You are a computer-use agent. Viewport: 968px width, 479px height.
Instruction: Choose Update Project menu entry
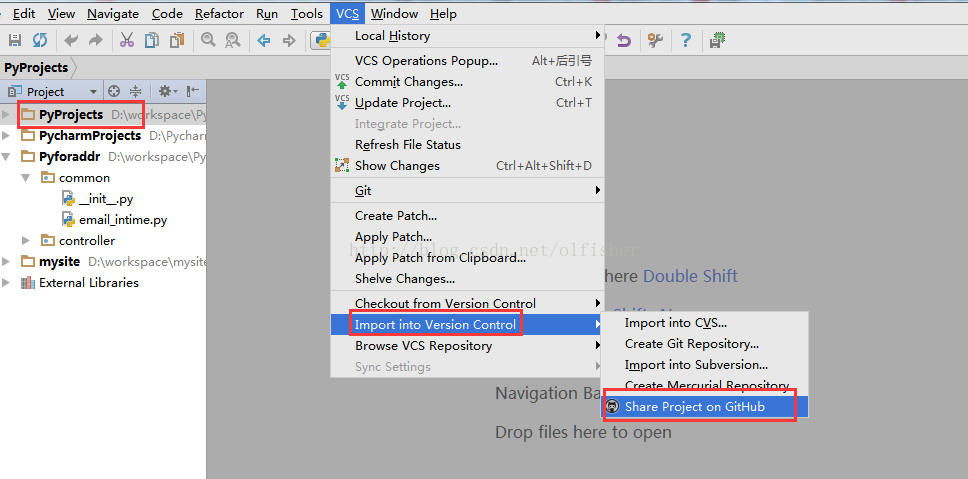pos(467,102)
